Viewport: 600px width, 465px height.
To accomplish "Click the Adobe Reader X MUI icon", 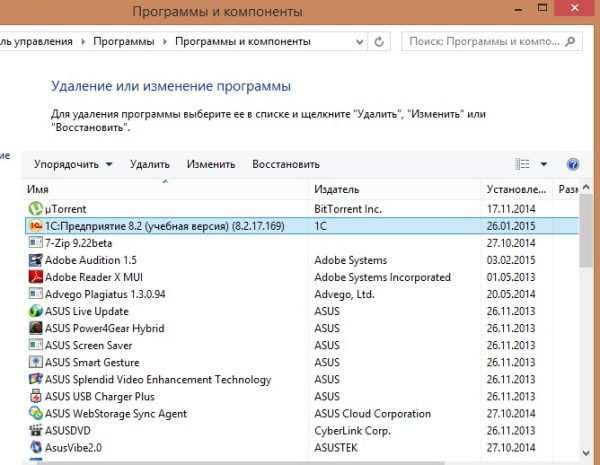I will pyautogui.click(x=36, y=277).
